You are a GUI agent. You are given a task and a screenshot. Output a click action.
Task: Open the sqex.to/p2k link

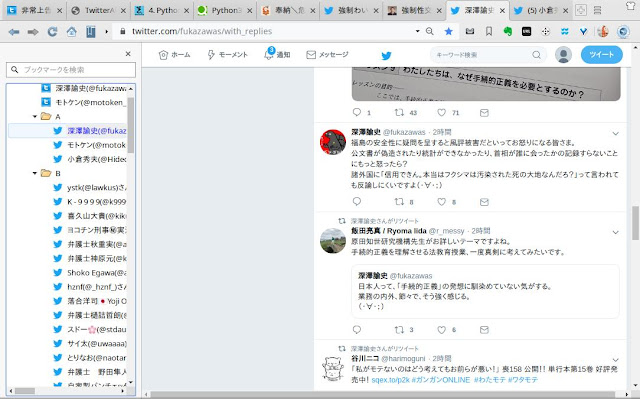coord(390,380)
